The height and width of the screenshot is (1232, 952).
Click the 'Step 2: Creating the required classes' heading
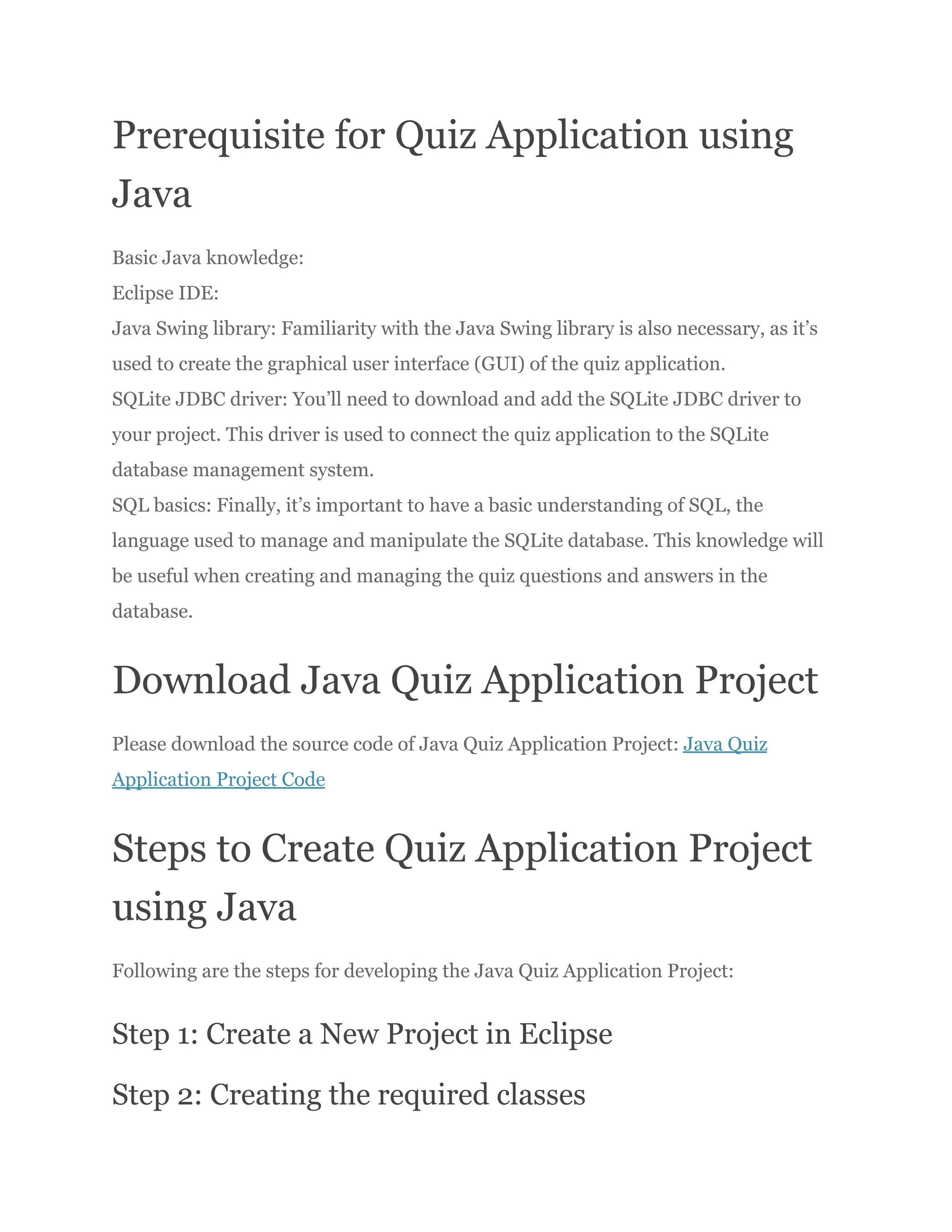click(x=348, y=1095)
